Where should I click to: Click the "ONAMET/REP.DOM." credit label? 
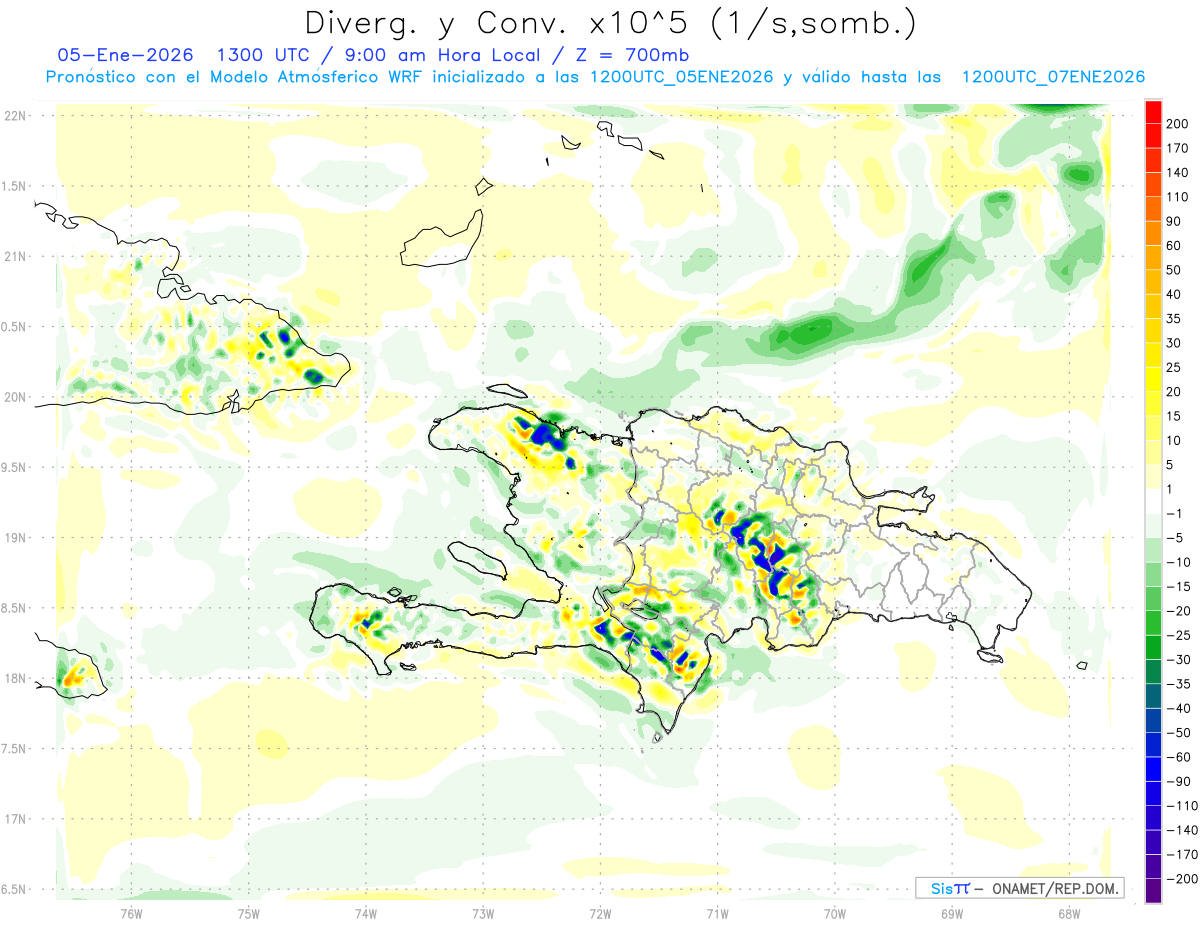(x=1056, y=888)
